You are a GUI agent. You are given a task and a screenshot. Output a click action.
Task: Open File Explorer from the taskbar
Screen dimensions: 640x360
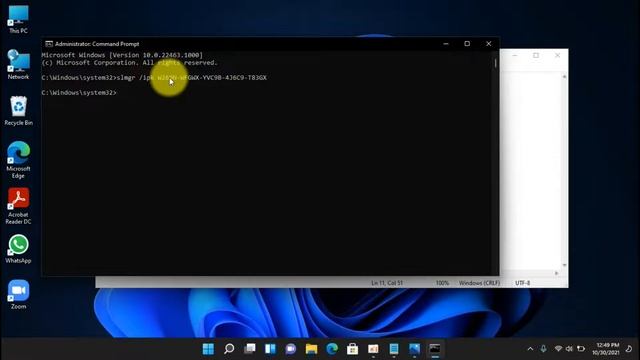tap(311, 349)
